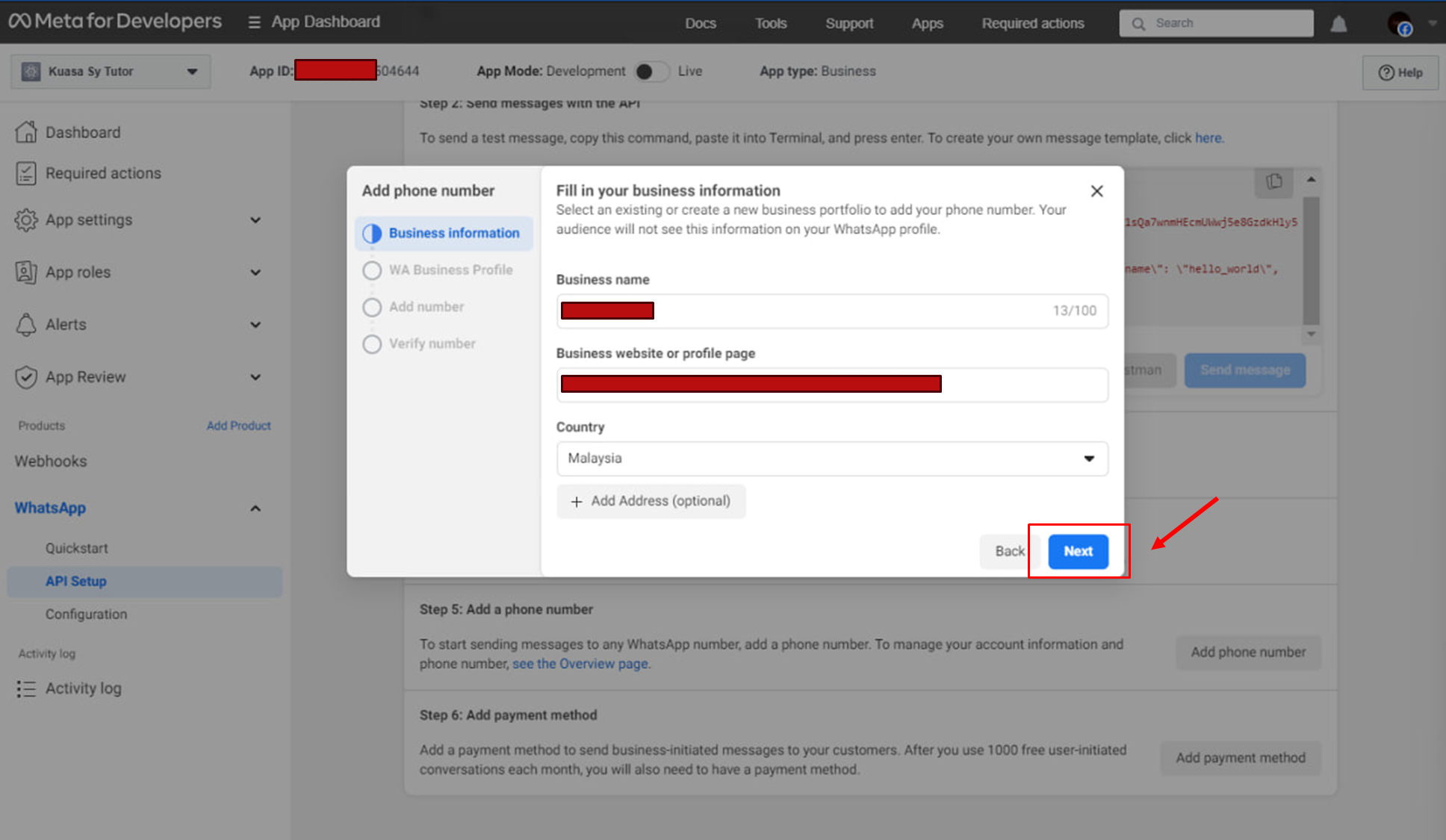Screen dimensions: 1446x840
Task: Click the Help question mark button
Action: [x=1400, y=72]
